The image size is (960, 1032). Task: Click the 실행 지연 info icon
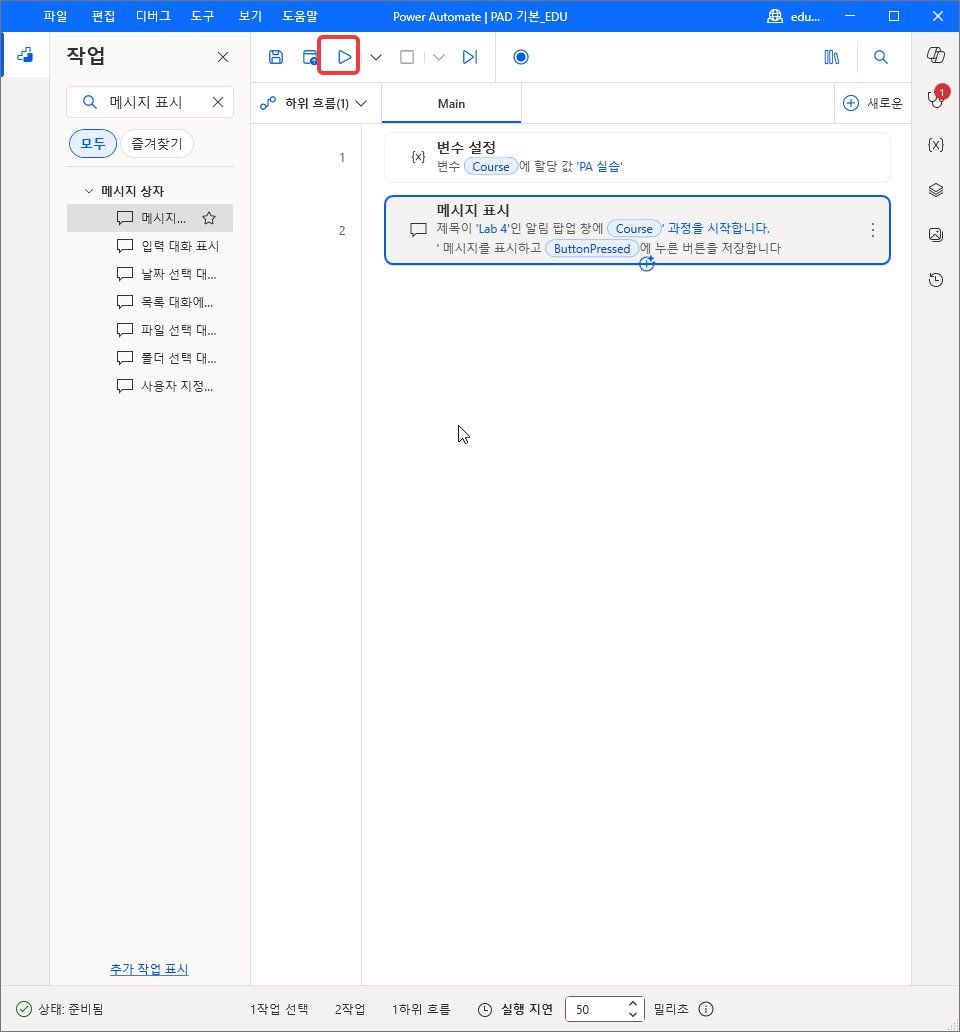(706, 1009)
